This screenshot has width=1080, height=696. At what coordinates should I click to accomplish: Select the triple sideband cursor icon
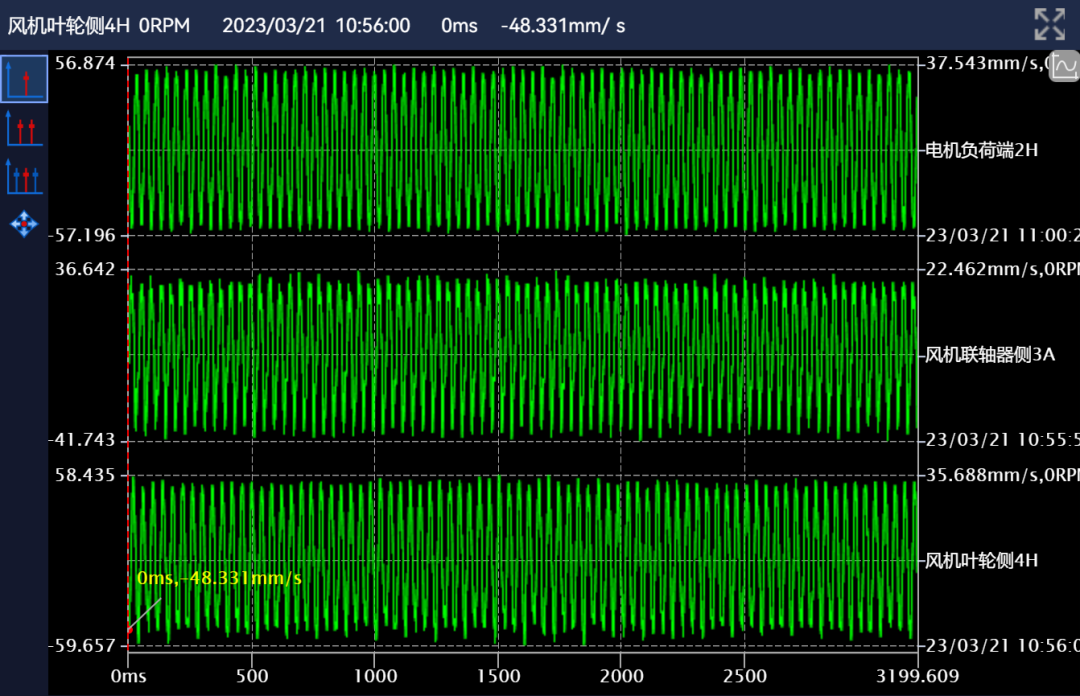coord(24,176)
